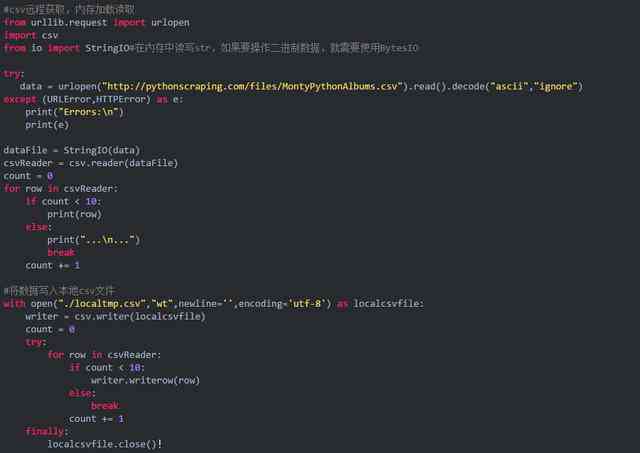Click the "writer.writerow(row)" statement

(146, 380)
